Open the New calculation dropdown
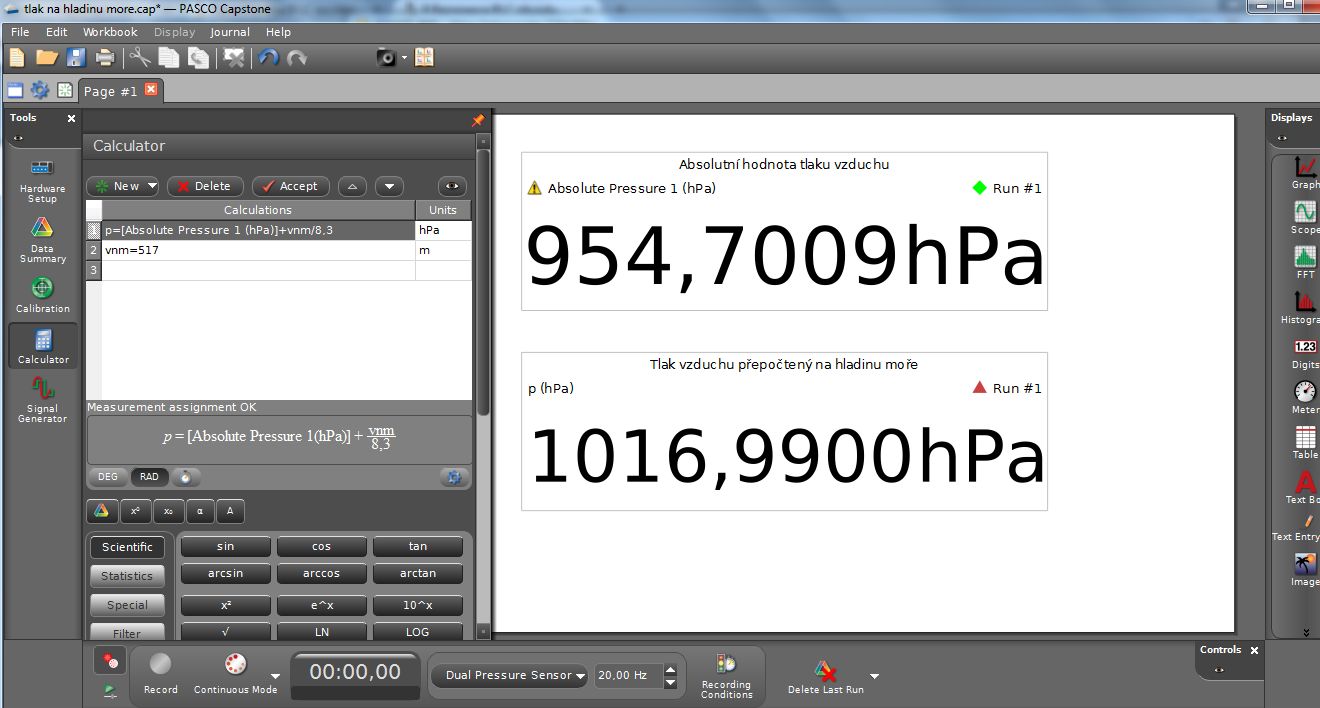This screenshot has width=1320, height=708. (151, 186)
